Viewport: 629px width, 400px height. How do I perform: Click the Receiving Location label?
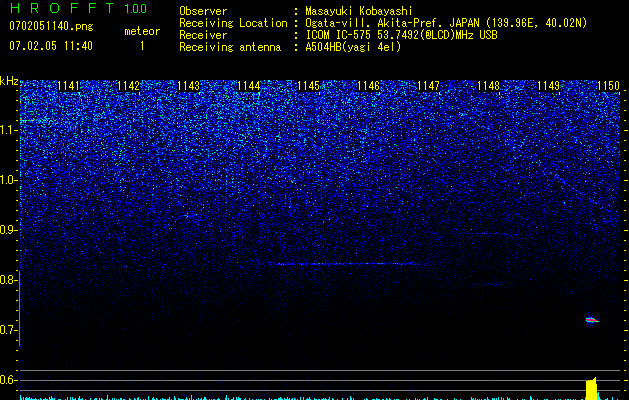[x=233, y=23]
